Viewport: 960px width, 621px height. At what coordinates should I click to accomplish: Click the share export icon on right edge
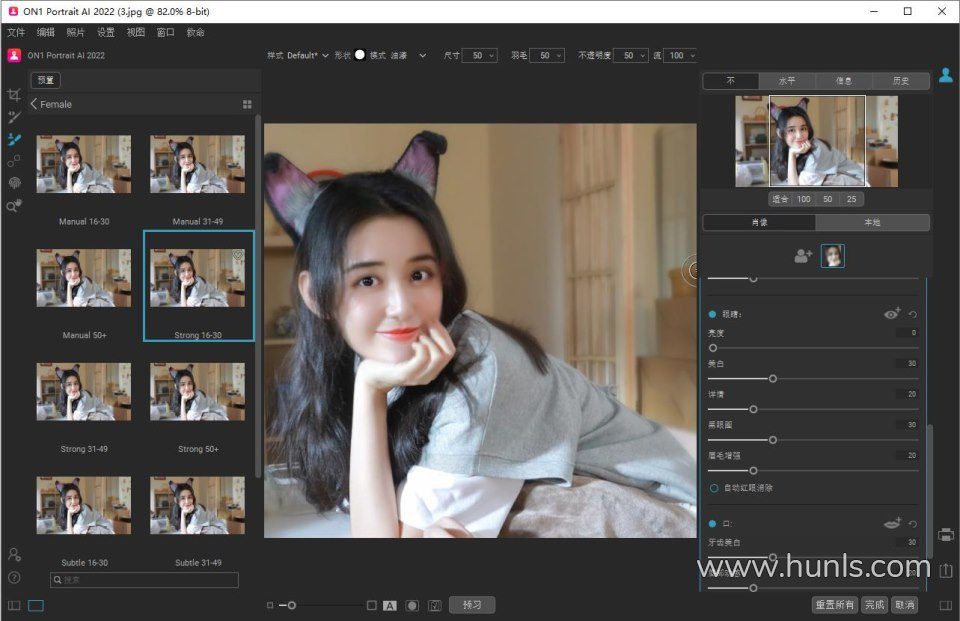946,570
